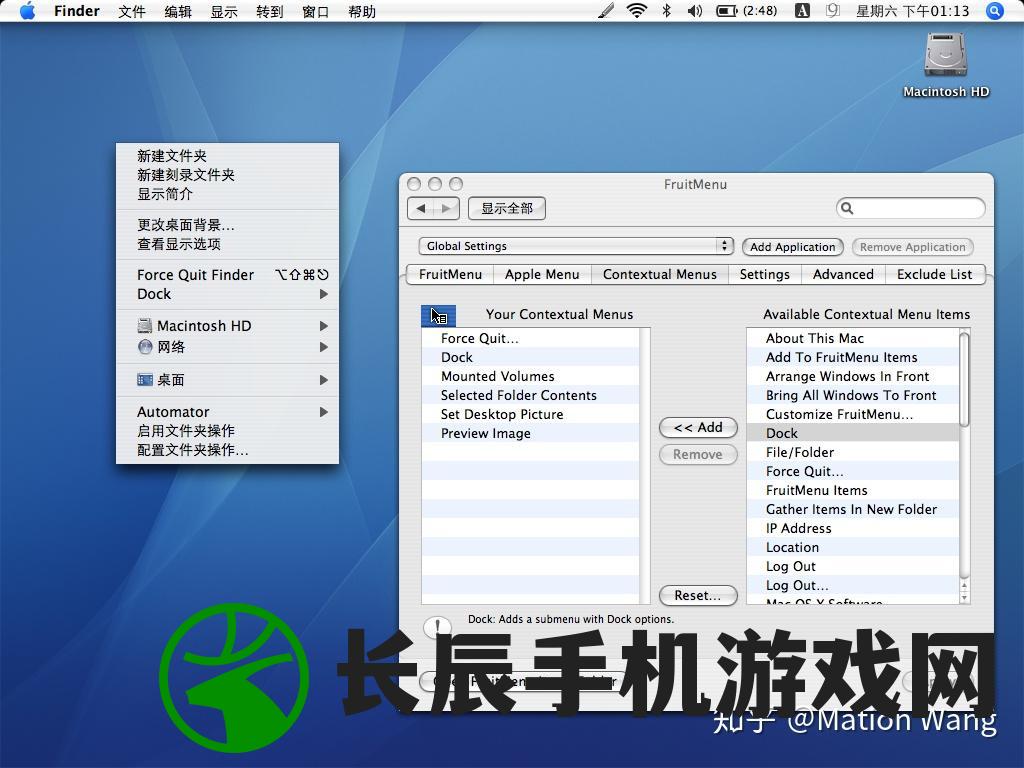Click the network globe icon in context menu
The width and height of the screenshot is (1024, 768).
tap(145, 347)
